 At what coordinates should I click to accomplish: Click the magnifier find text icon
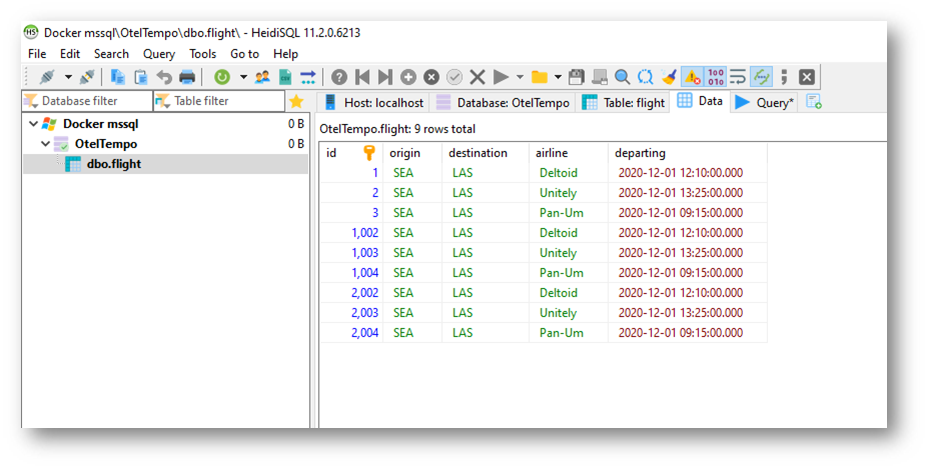(x=622, y=77)
